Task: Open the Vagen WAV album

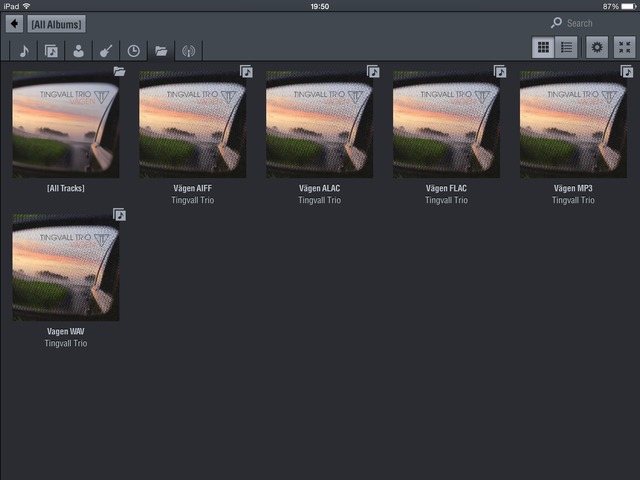Action: click(x=66, y=267)
